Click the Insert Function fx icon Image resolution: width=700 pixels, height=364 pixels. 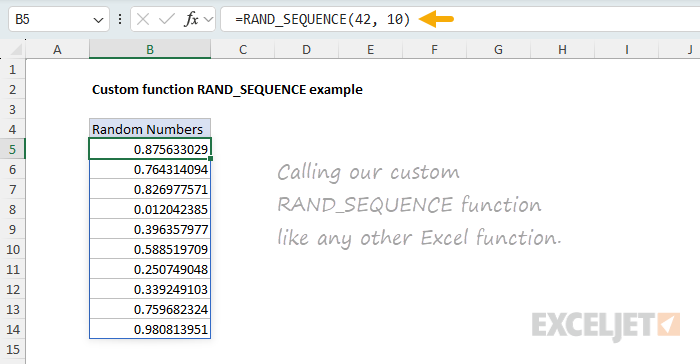(192, 19)
